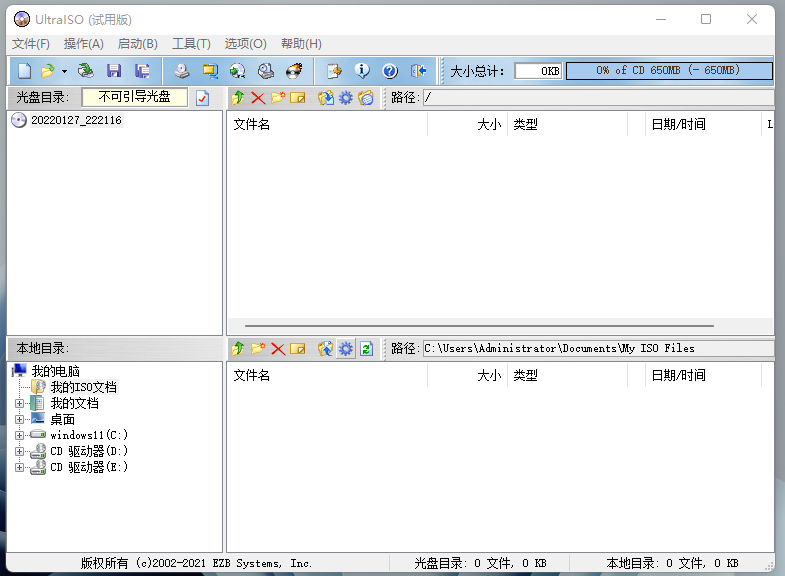The width and height of the screenshot is (785, 576).
Task: Open an existing image file
Action: (47, 71)
